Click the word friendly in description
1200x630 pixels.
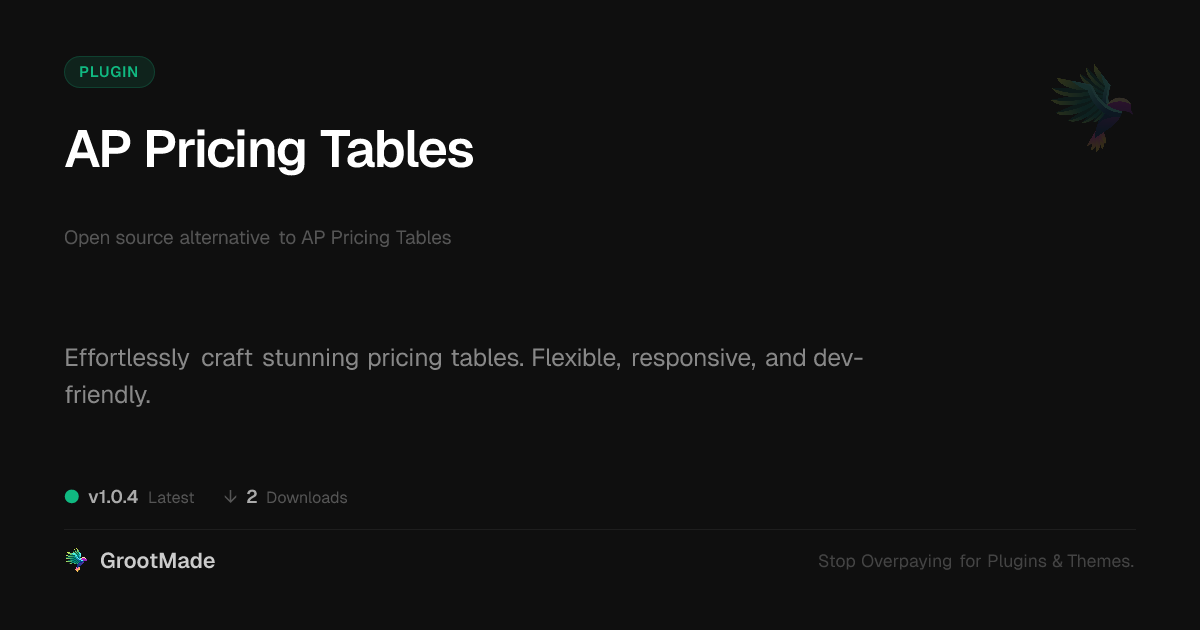click(x=107, y=395)
